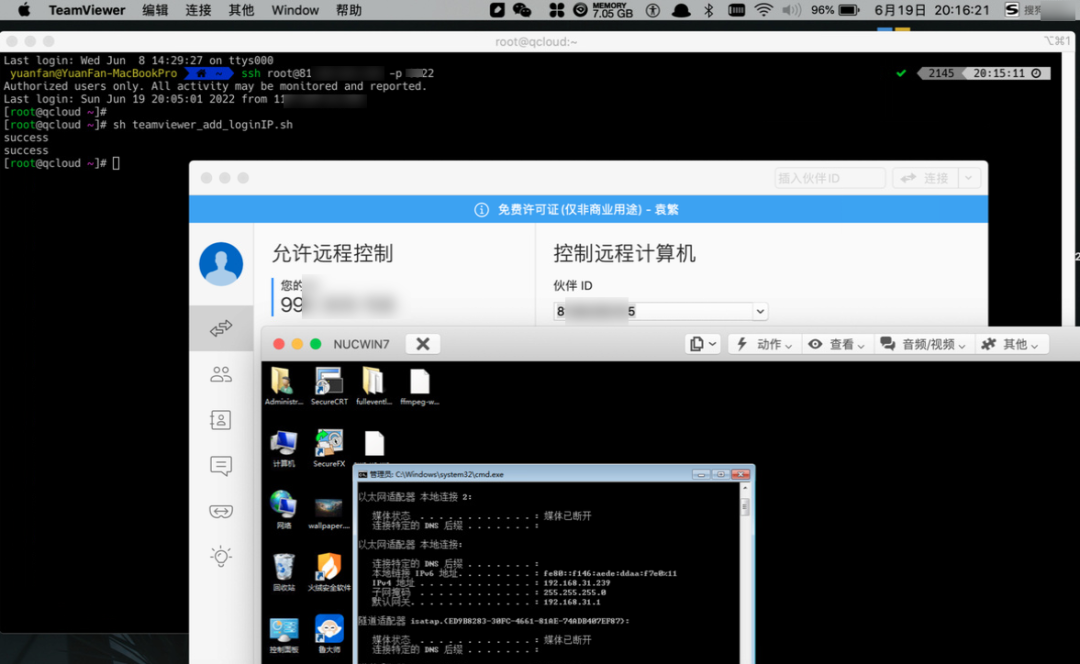Click the battery 96% indicator
This screenshot has width=1080, height=664.
835,10
